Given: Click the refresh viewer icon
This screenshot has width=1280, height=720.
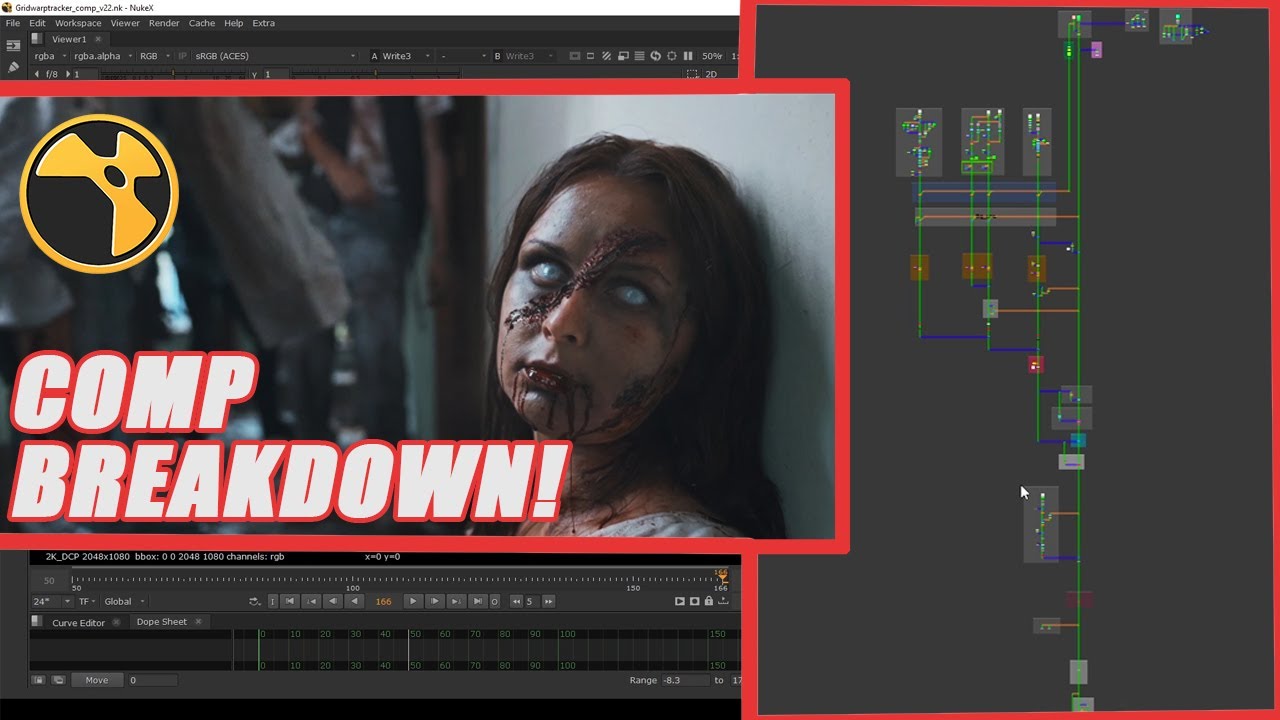Looking at the screenshot, I should pyautogui.click(x=656, y=56).
